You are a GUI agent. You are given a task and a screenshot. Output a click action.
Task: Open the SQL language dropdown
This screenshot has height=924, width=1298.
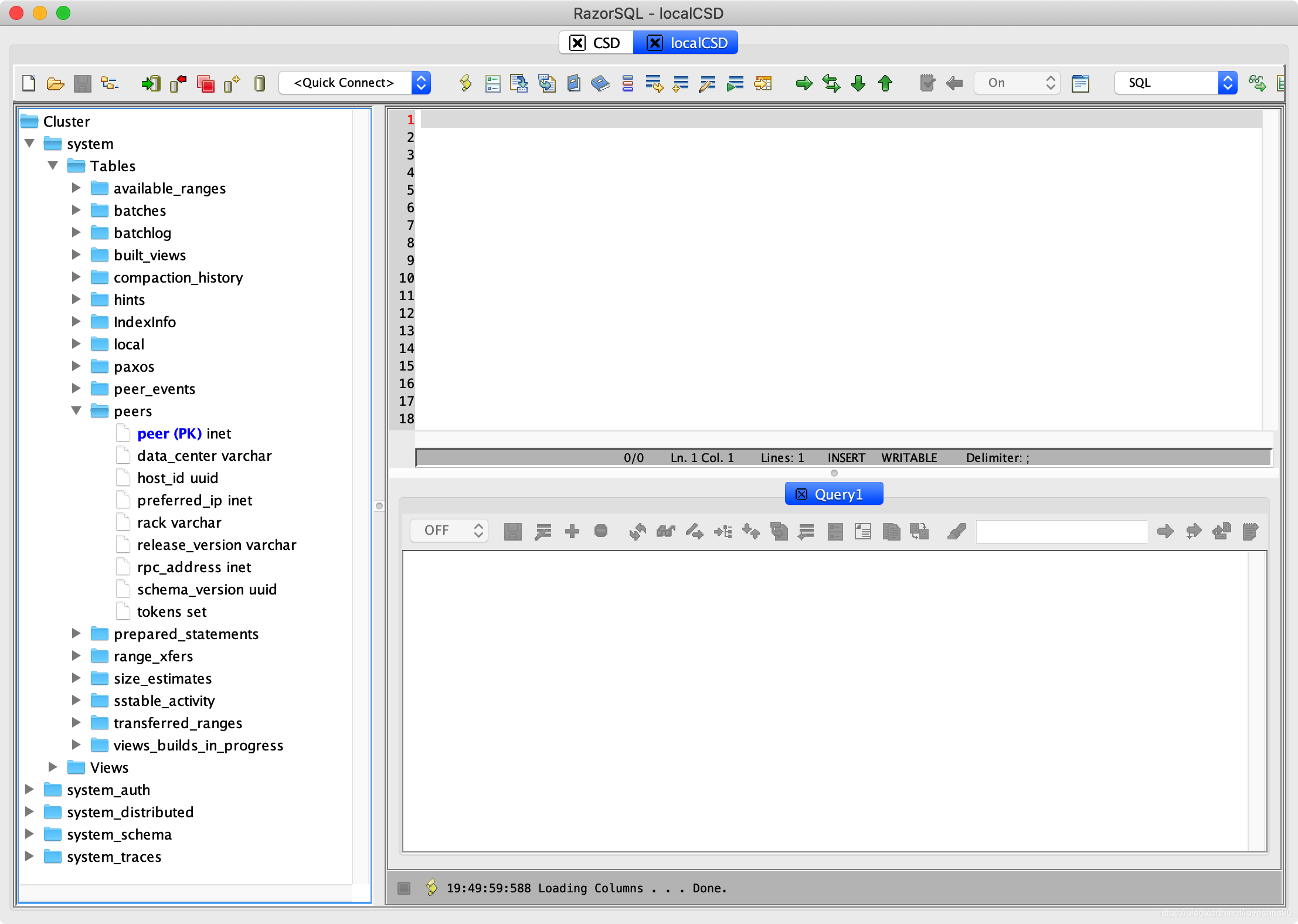click(x=1175, y=83)
